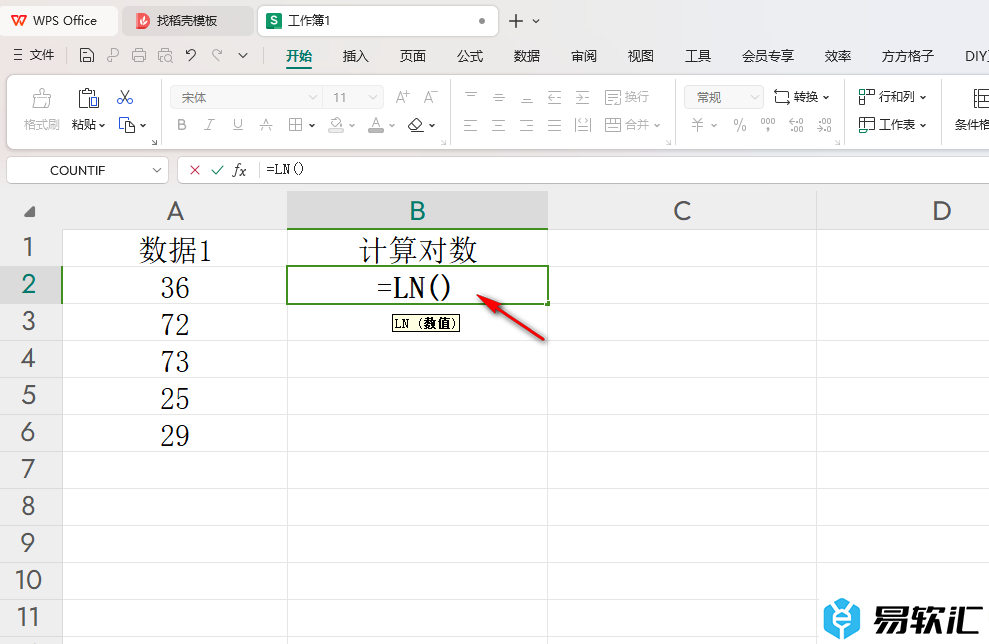989x644 pixels.
Task: Open the Copy dropdown arrow
Action: coord(143,126)
